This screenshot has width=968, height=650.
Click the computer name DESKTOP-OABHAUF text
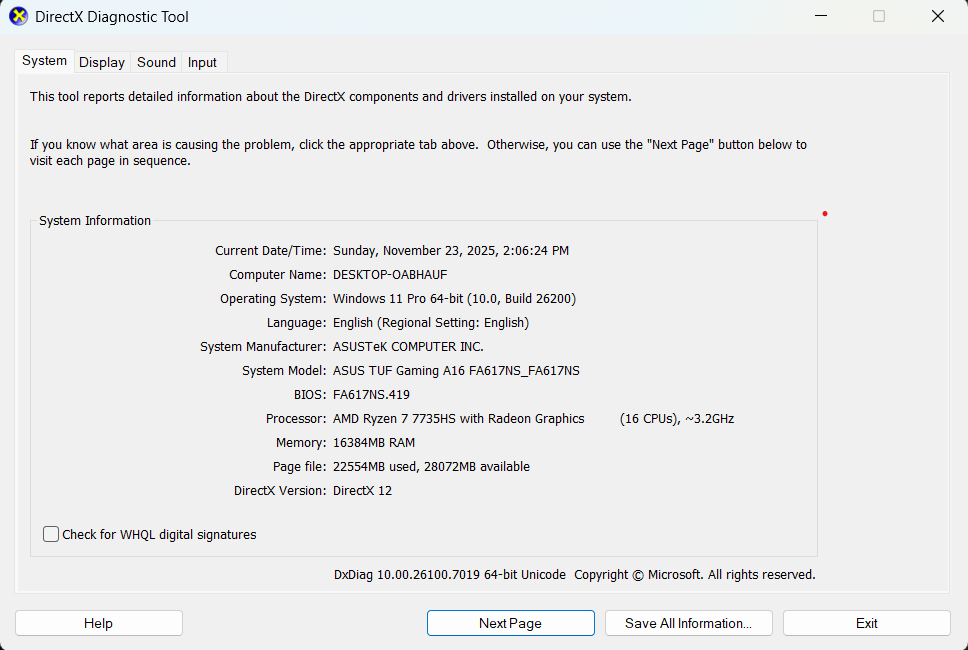pos(388,275)
